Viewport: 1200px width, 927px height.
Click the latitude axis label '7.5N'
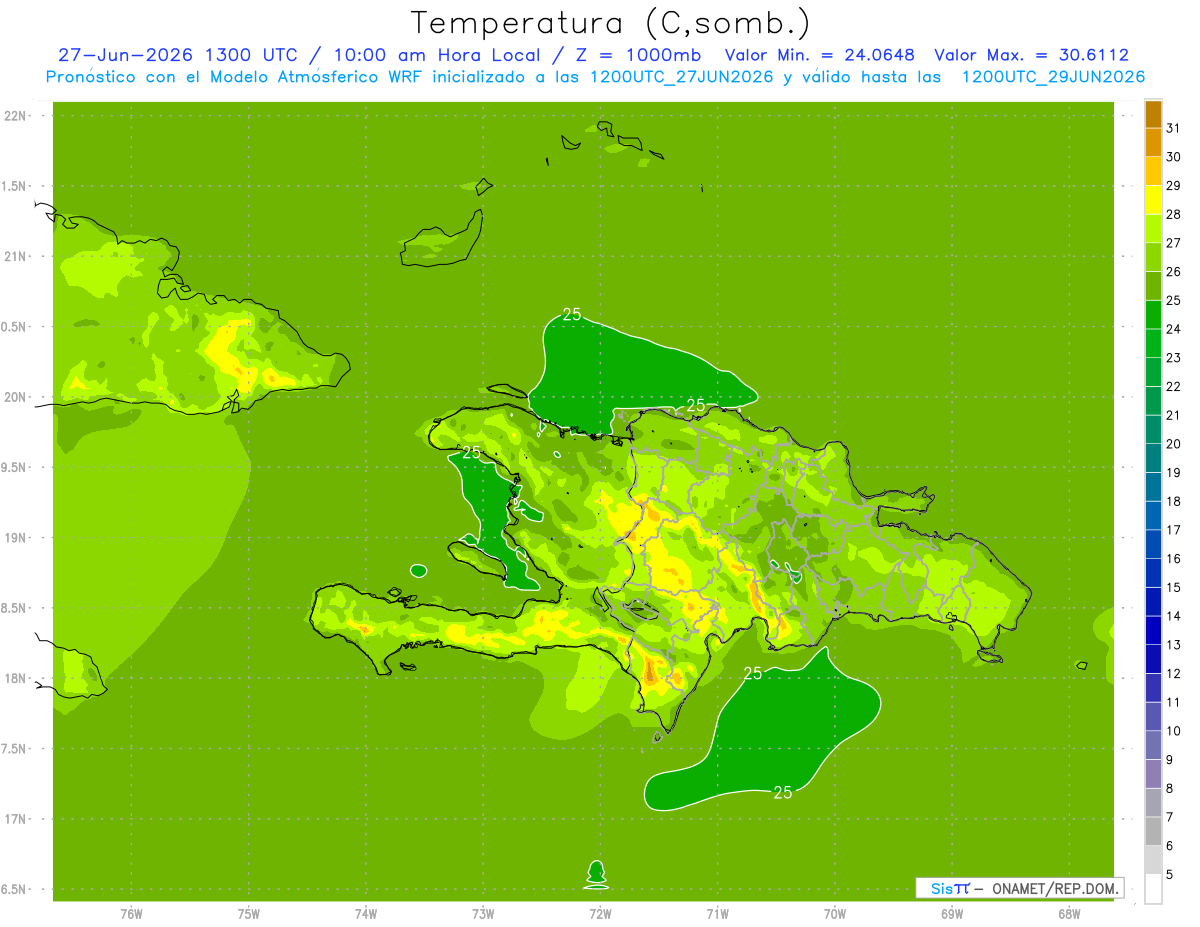[15, 749]
